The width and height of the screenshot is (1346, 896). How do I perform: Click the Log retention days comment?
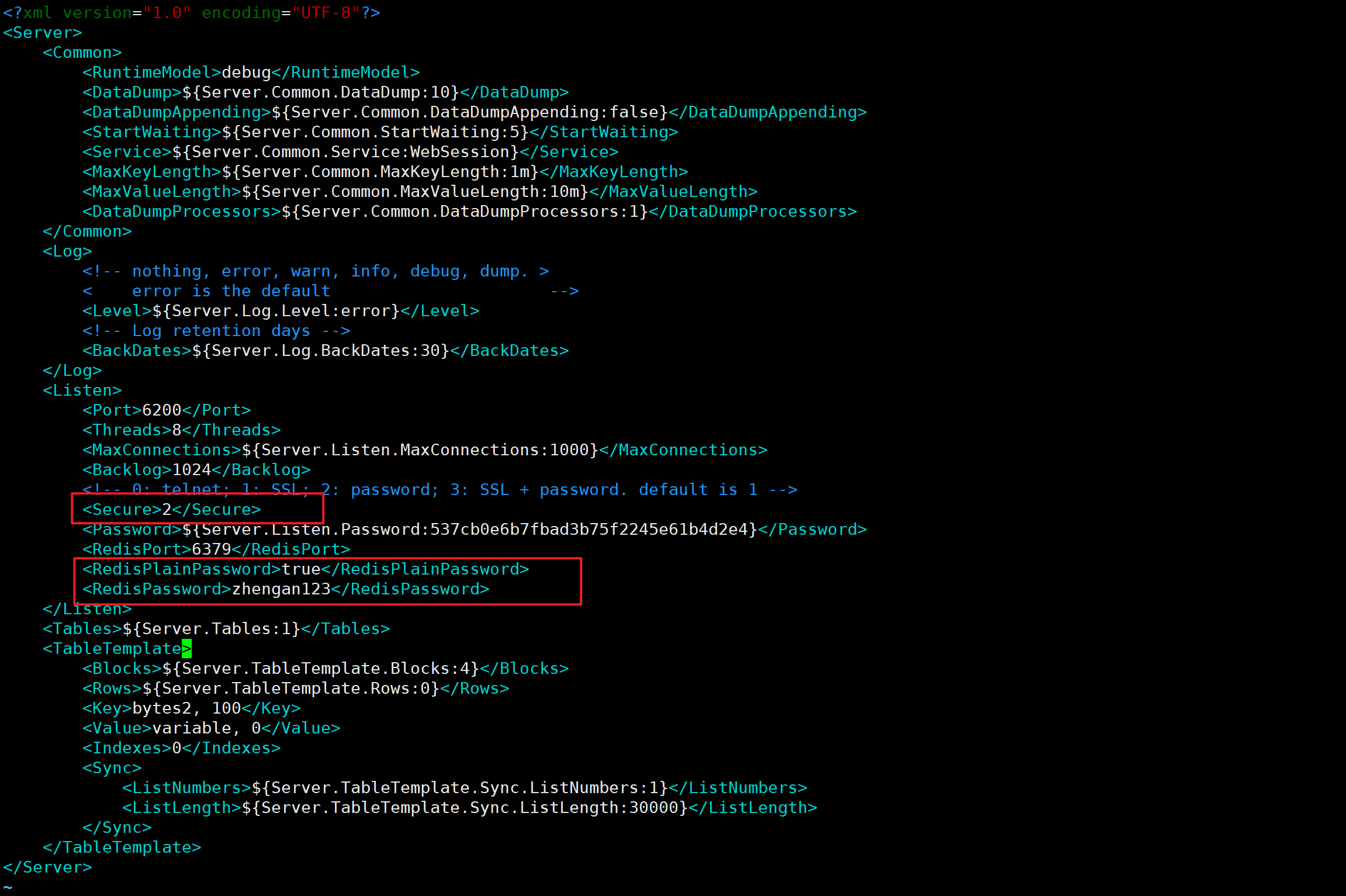[x=216, y=331]
